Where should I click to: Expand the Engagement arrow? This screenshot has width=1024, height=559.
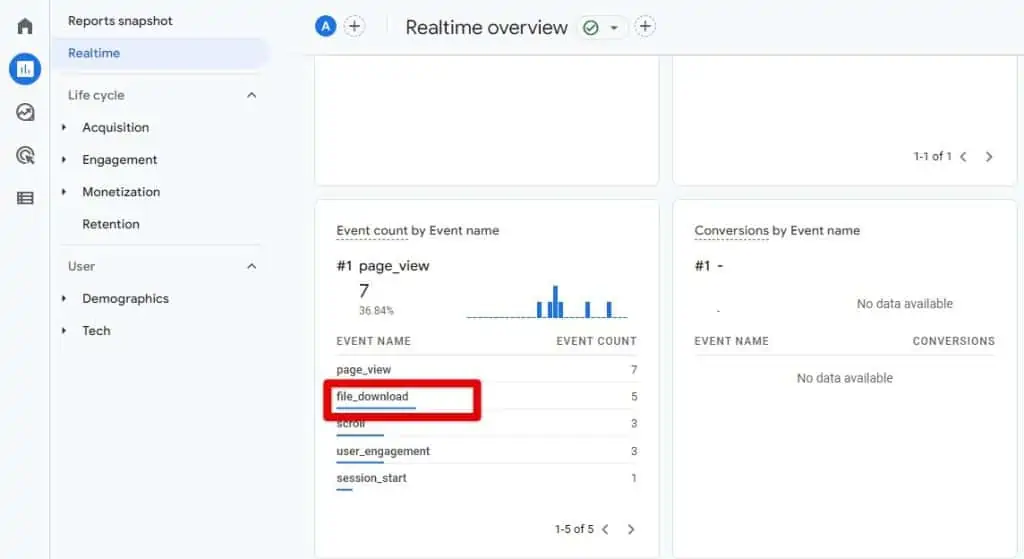click(64, 159)
